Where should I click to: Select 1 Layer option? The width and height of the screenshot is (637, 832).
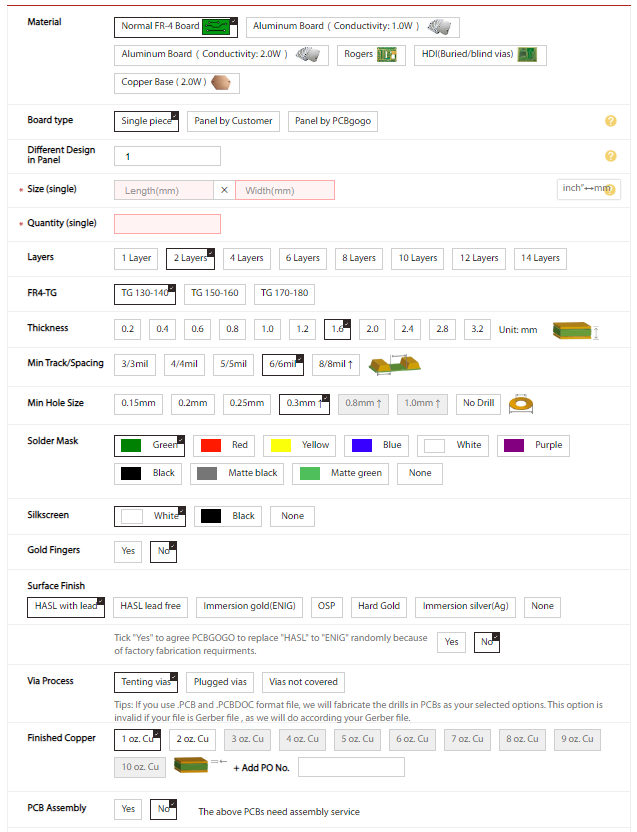point(136,258)
